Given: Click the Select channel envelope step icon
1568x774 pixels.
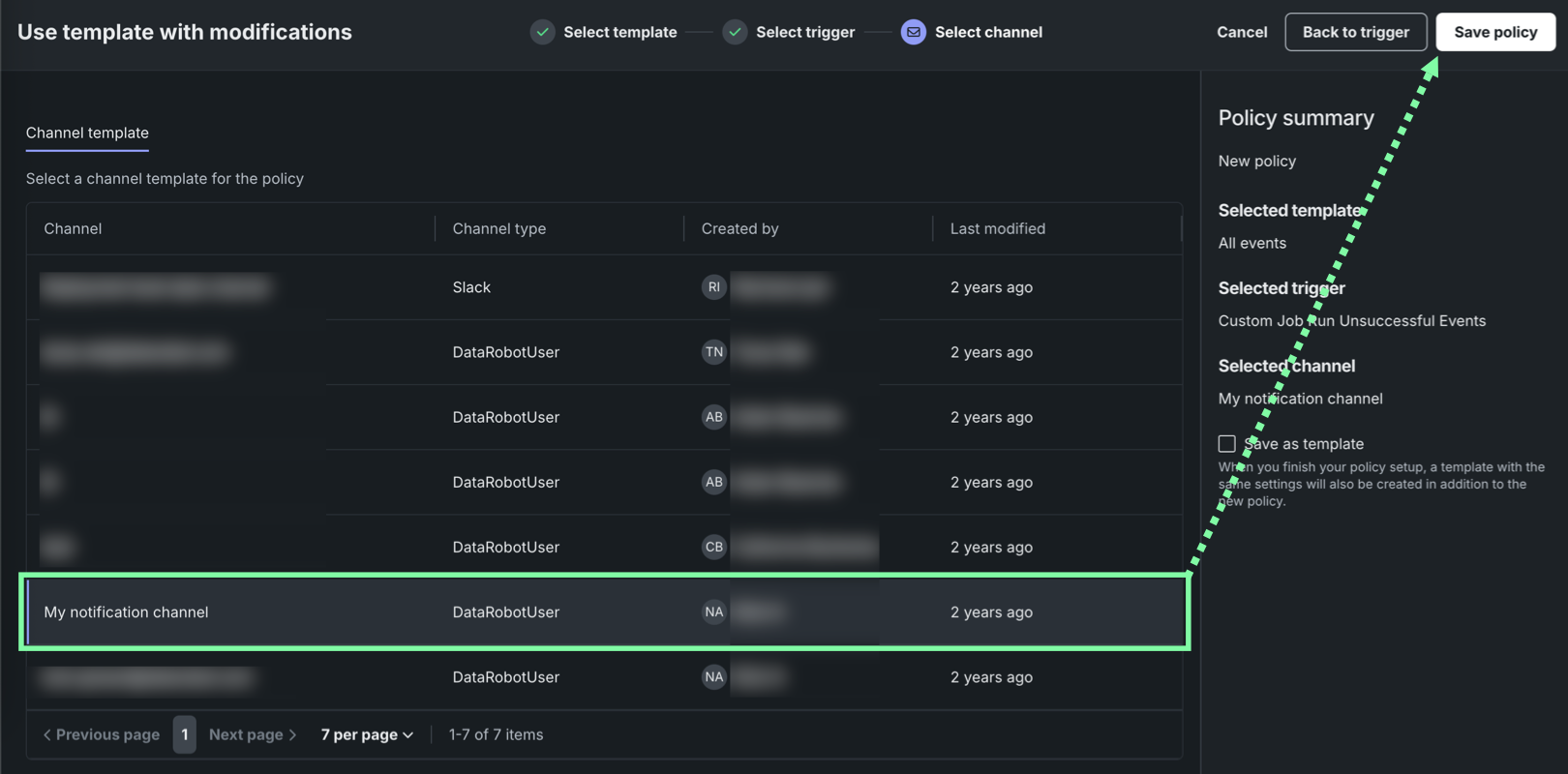Looking at the screenshot, I should click(913, 32).
